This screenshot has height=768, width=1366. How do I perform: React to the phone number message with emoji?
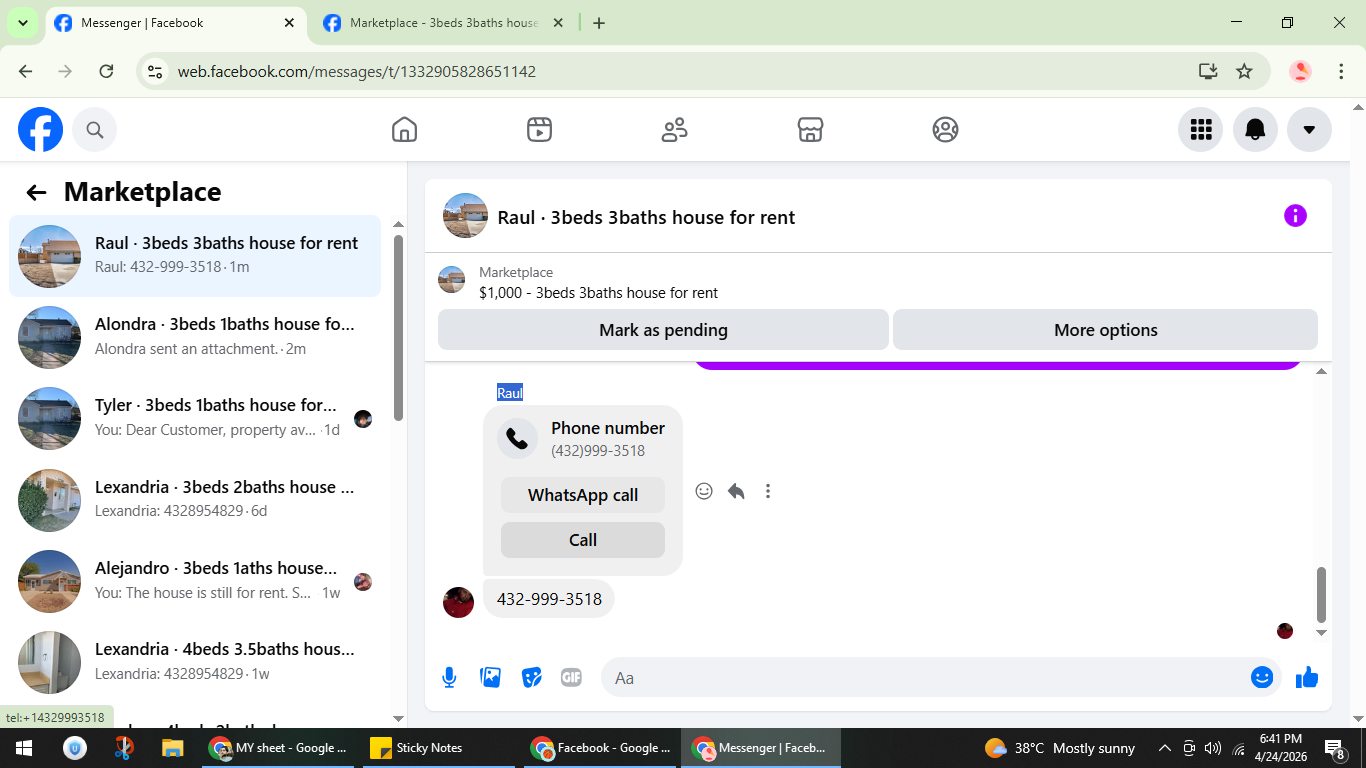tap(704, 491)
